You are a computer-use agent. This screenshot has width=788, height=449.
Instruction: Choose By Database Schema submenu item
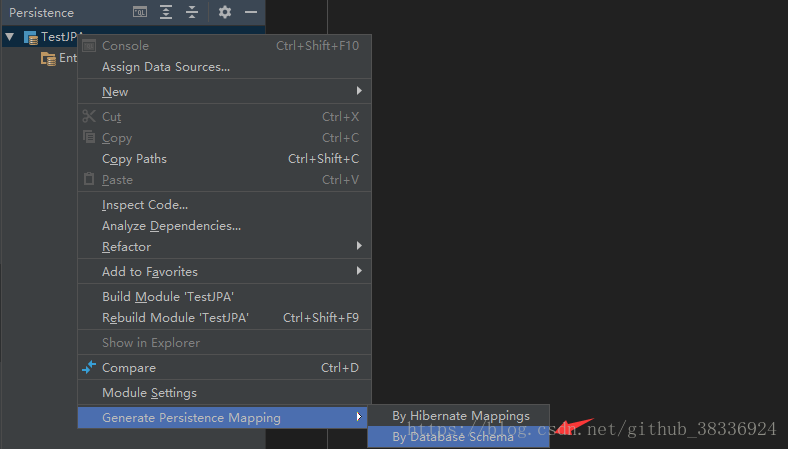click(x=458, y=437)
